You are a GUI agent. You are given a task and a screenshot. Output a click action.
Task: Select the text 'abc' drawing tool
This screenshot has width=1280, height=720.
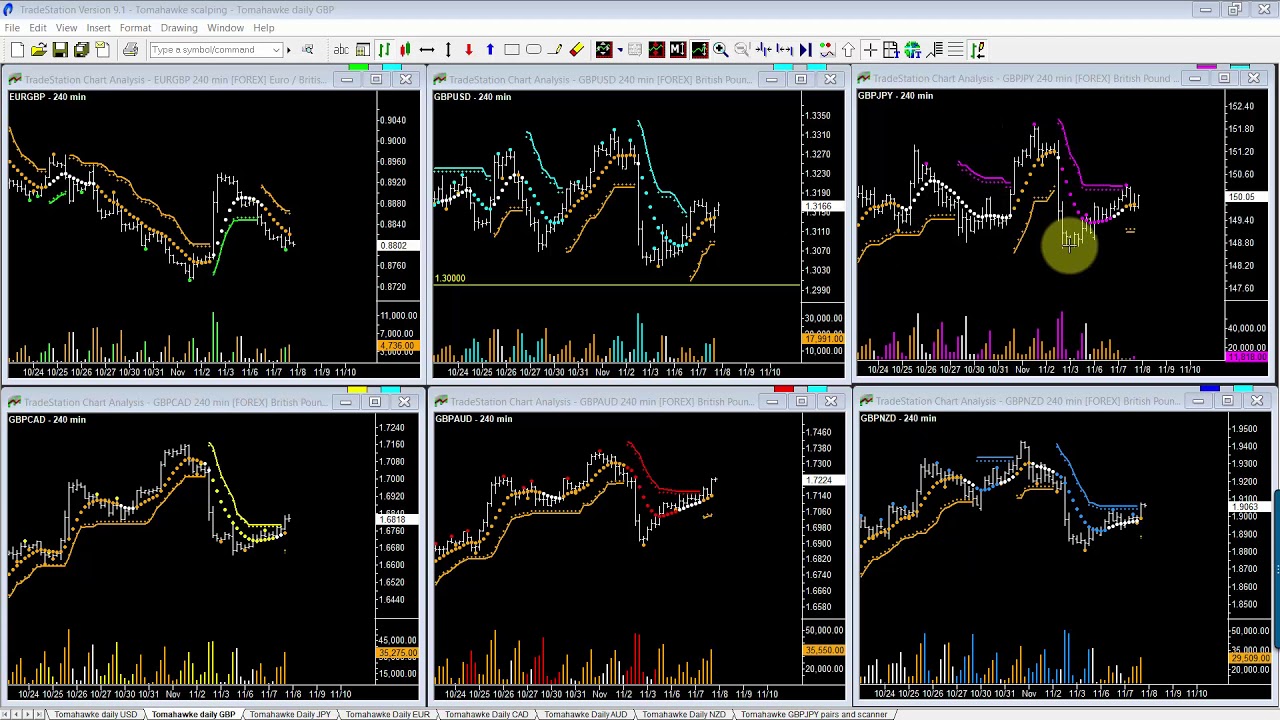(x=341, y=50)
